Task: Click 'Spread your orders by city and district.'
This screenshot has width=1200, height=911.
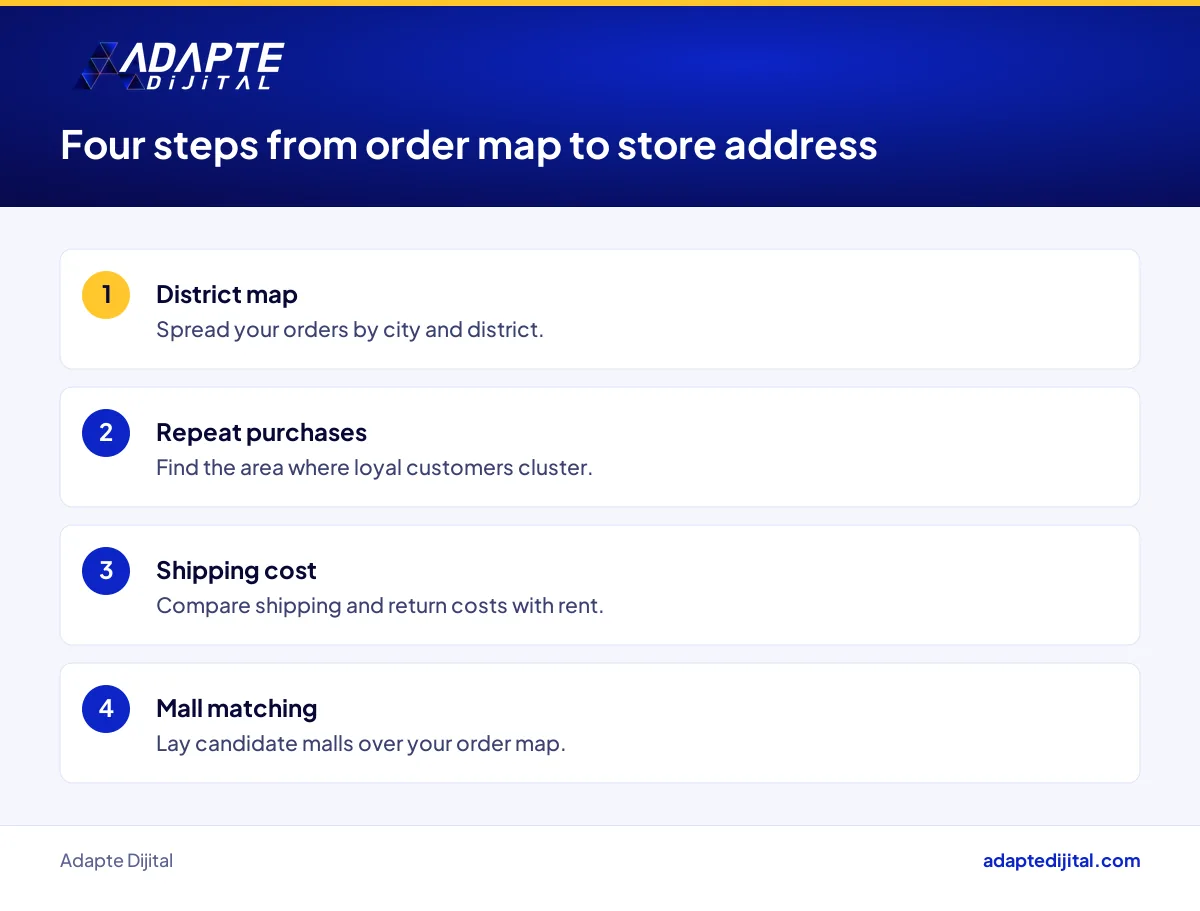Action: [350, 330]
